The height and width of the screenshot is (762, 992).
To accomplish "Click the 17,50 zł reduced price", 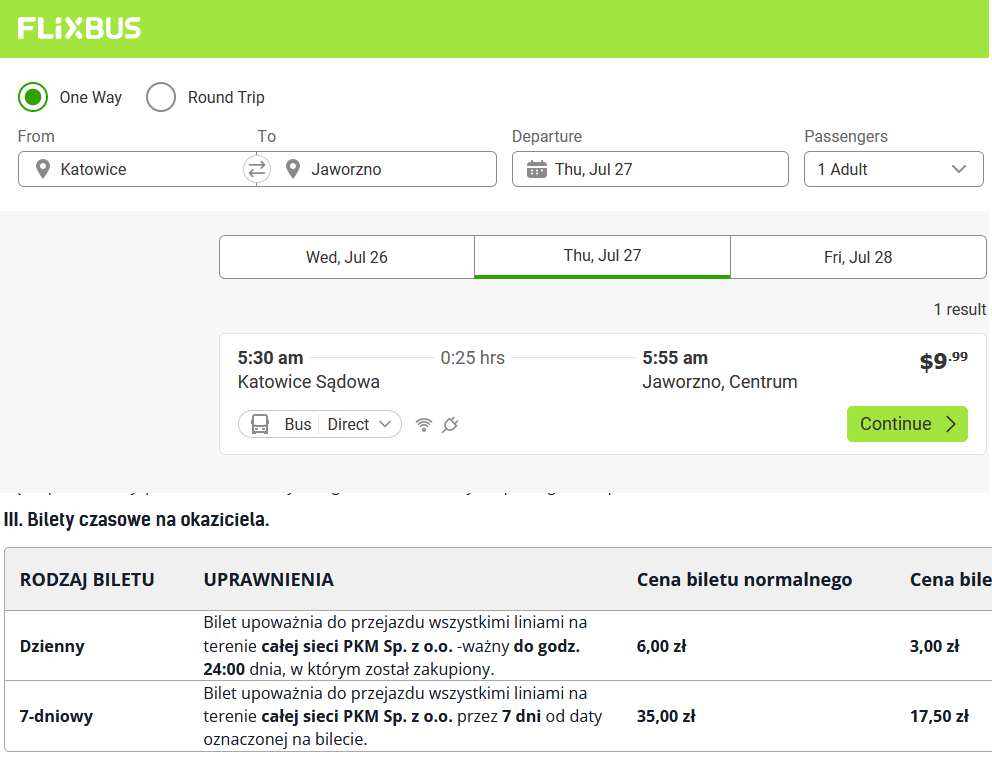I will (x=939, y=716).
